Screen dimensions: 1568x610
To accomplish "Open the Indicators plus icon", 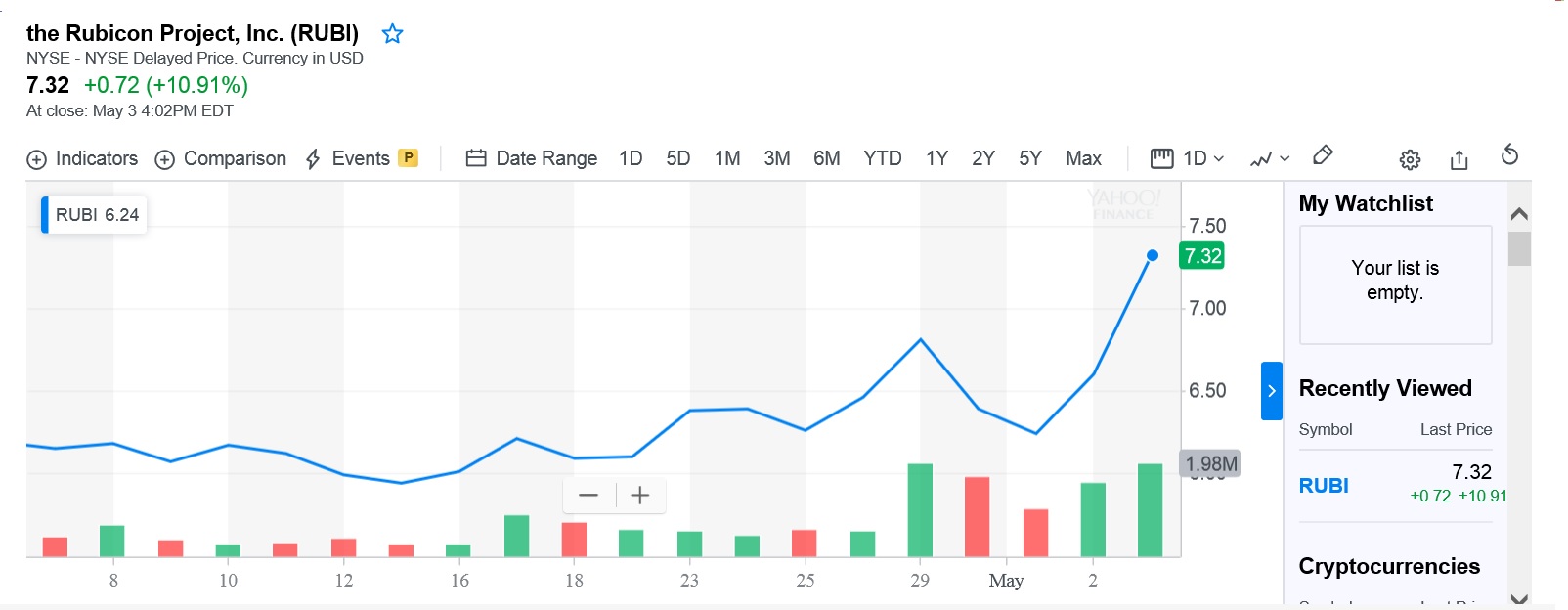I will pos(36,159).
